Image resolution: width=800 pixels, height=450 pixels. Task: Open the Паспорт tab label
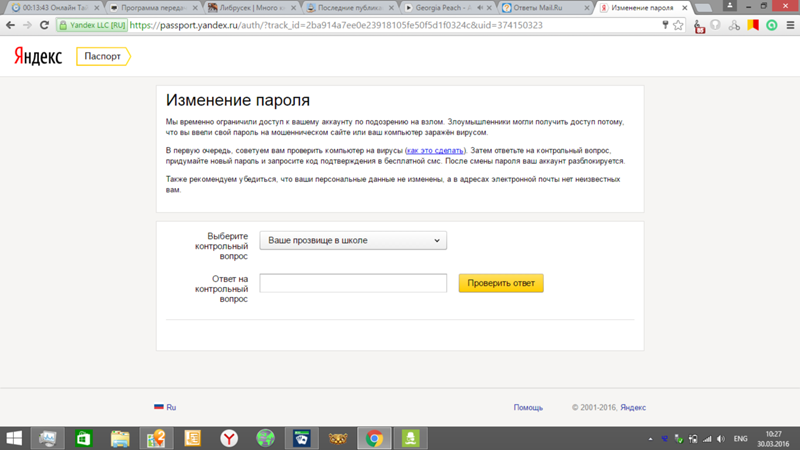[102, 57]
